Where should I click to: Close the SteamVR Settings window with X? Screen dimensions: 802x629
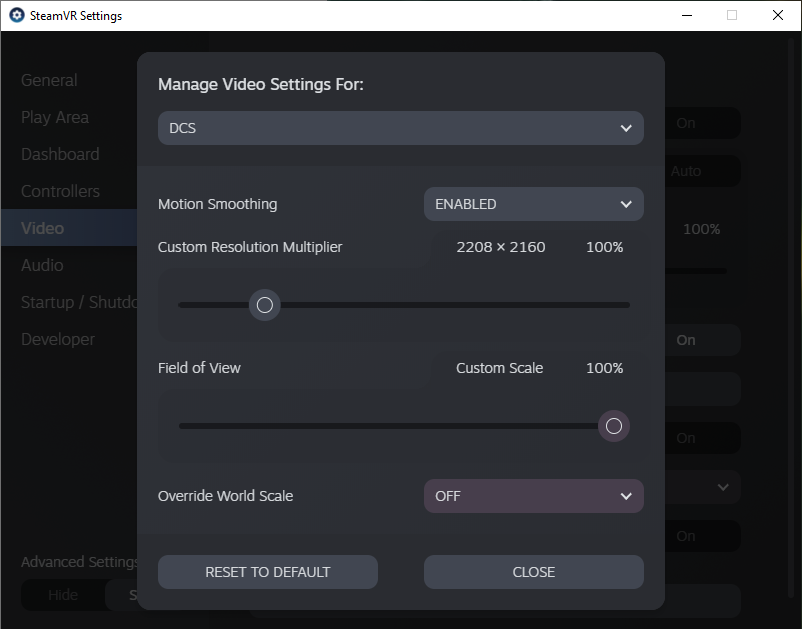777,15
